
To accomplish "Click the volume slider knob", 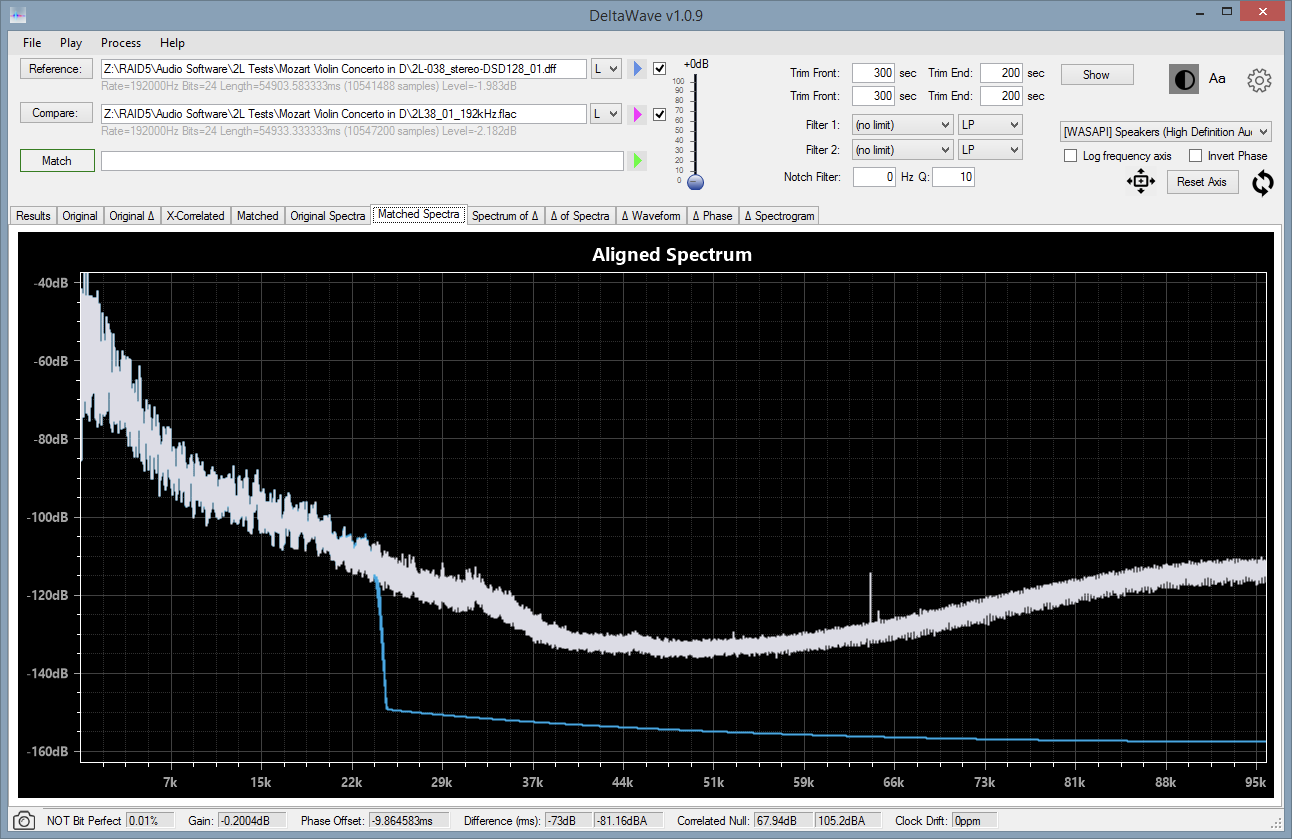I will point(696,181).
